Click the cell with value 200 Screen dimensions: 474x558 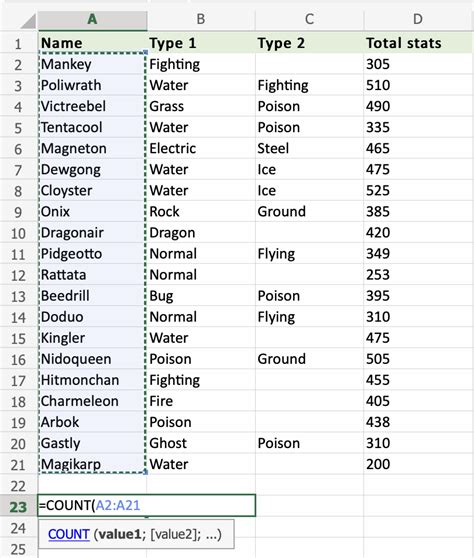click(418, 464)
